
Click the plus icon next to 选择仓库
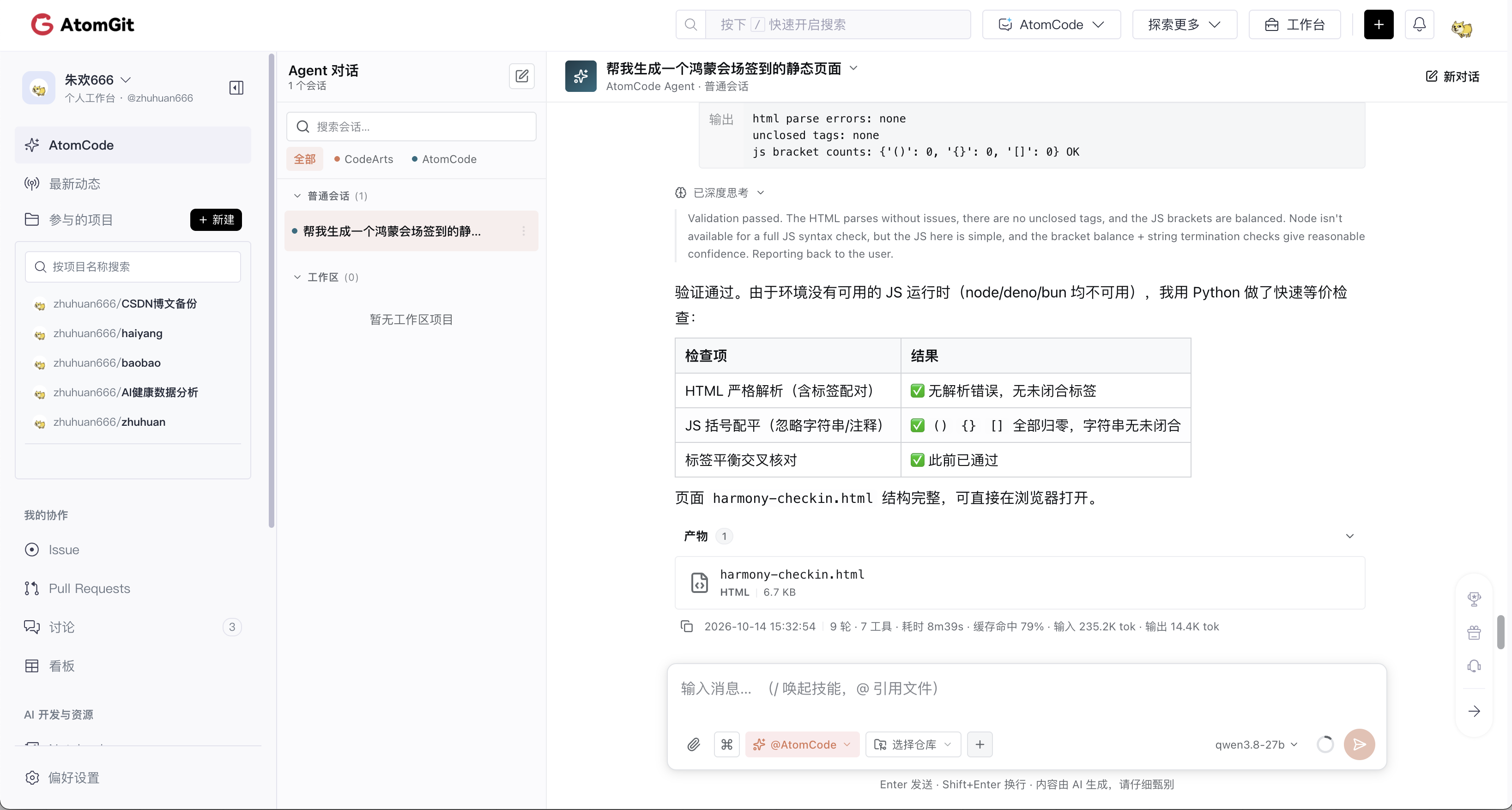click(x=980, y=744)
